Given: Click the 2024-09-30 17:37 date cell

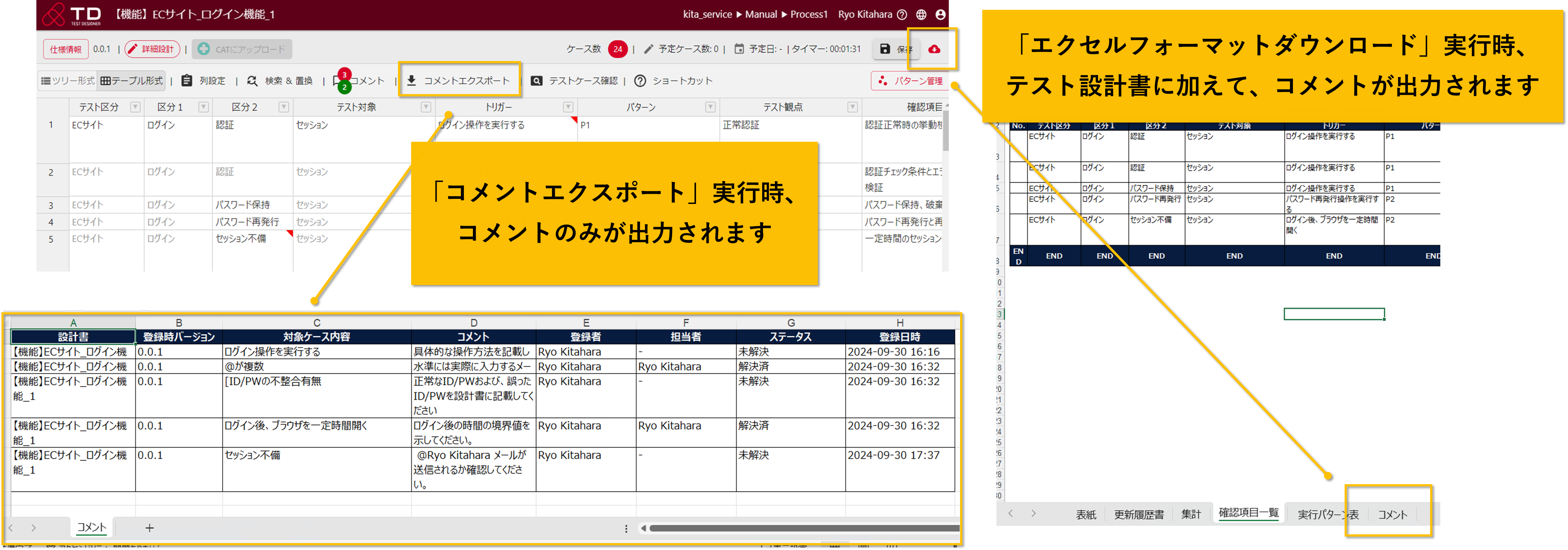Looking at the screenshot, I should pos(900,470).
